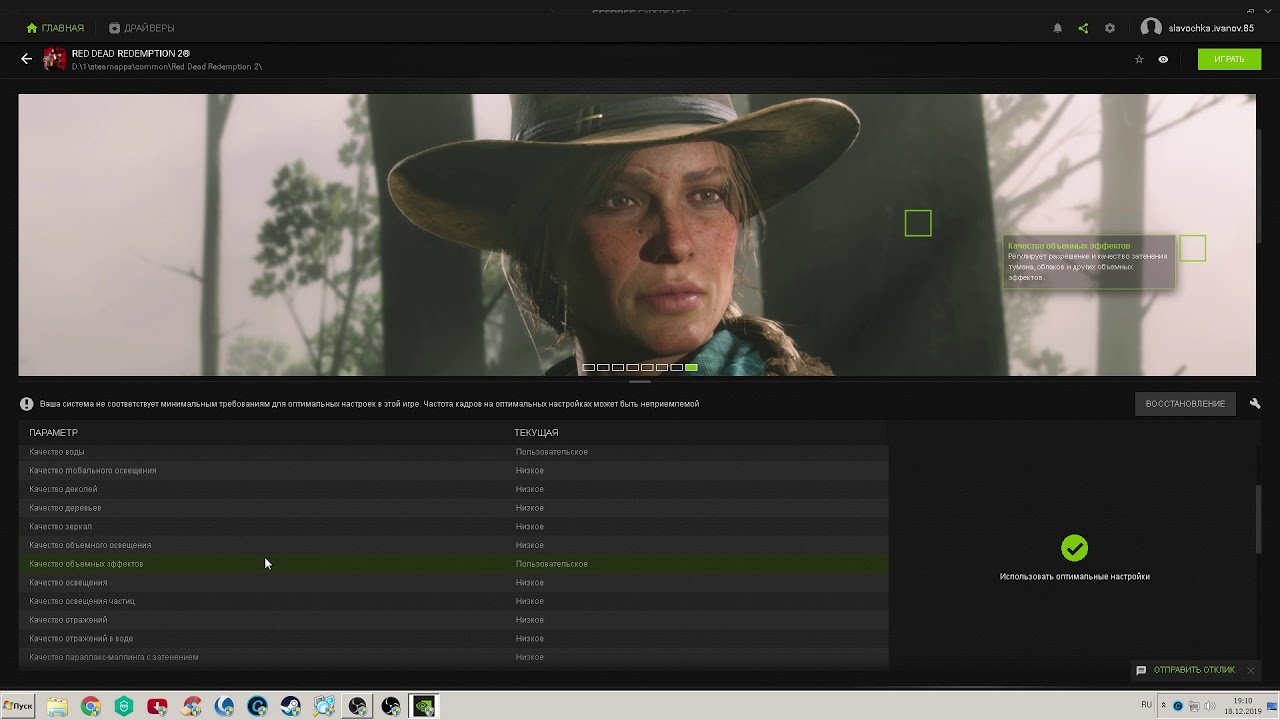Viewport: 1280px width, 720px height.
Task: Select the Качество отражений row
Action: click(x=453, y=620)
